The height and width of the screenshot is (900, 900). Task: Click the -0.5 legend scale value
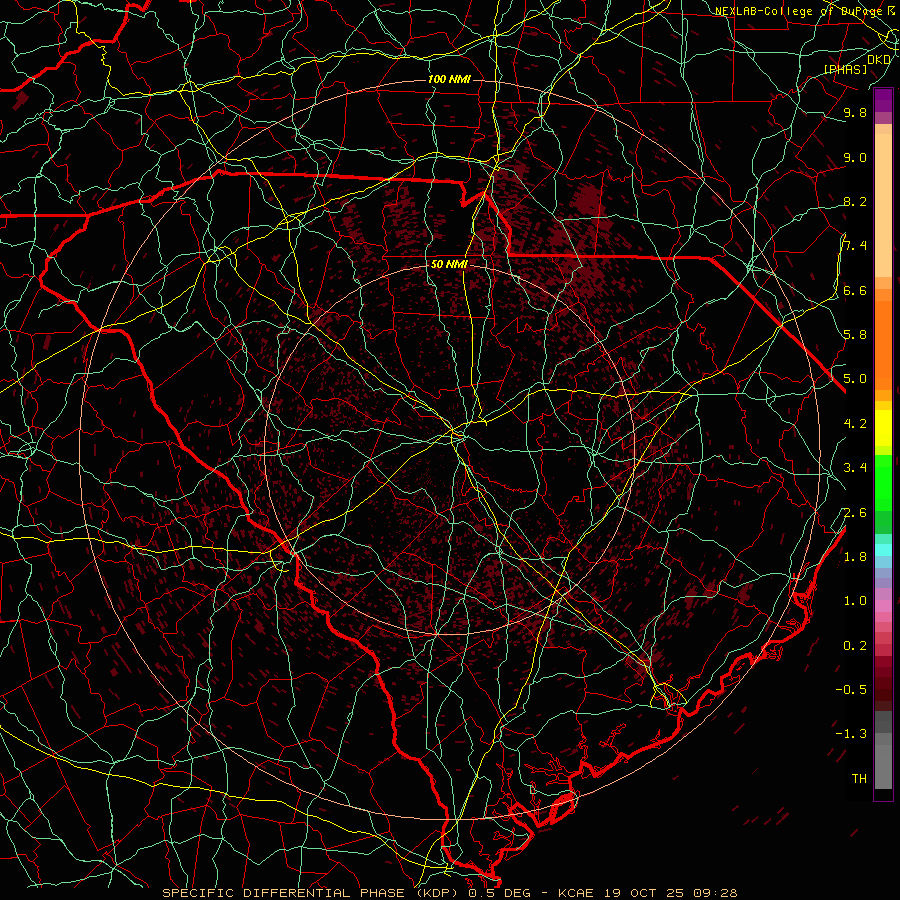851,690
